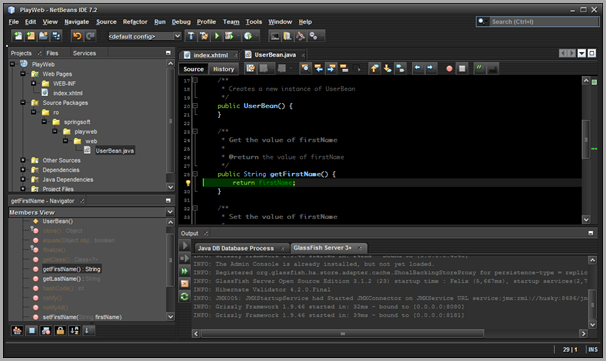Viewport: 606px width, 361px height.
Task: Toggle Show Fields blue square filter
Action: 32,330
